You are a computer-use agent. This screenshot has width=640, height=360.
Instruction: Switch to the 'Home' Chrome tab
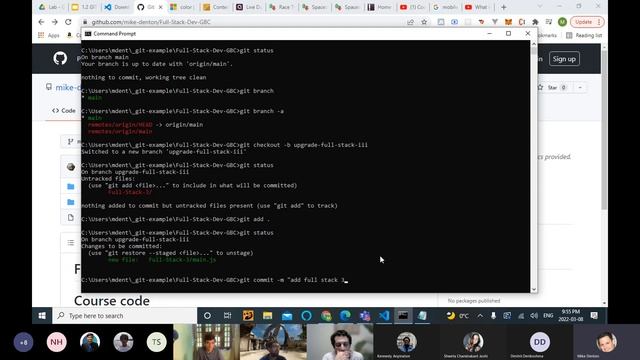click(x=380, y=7)
